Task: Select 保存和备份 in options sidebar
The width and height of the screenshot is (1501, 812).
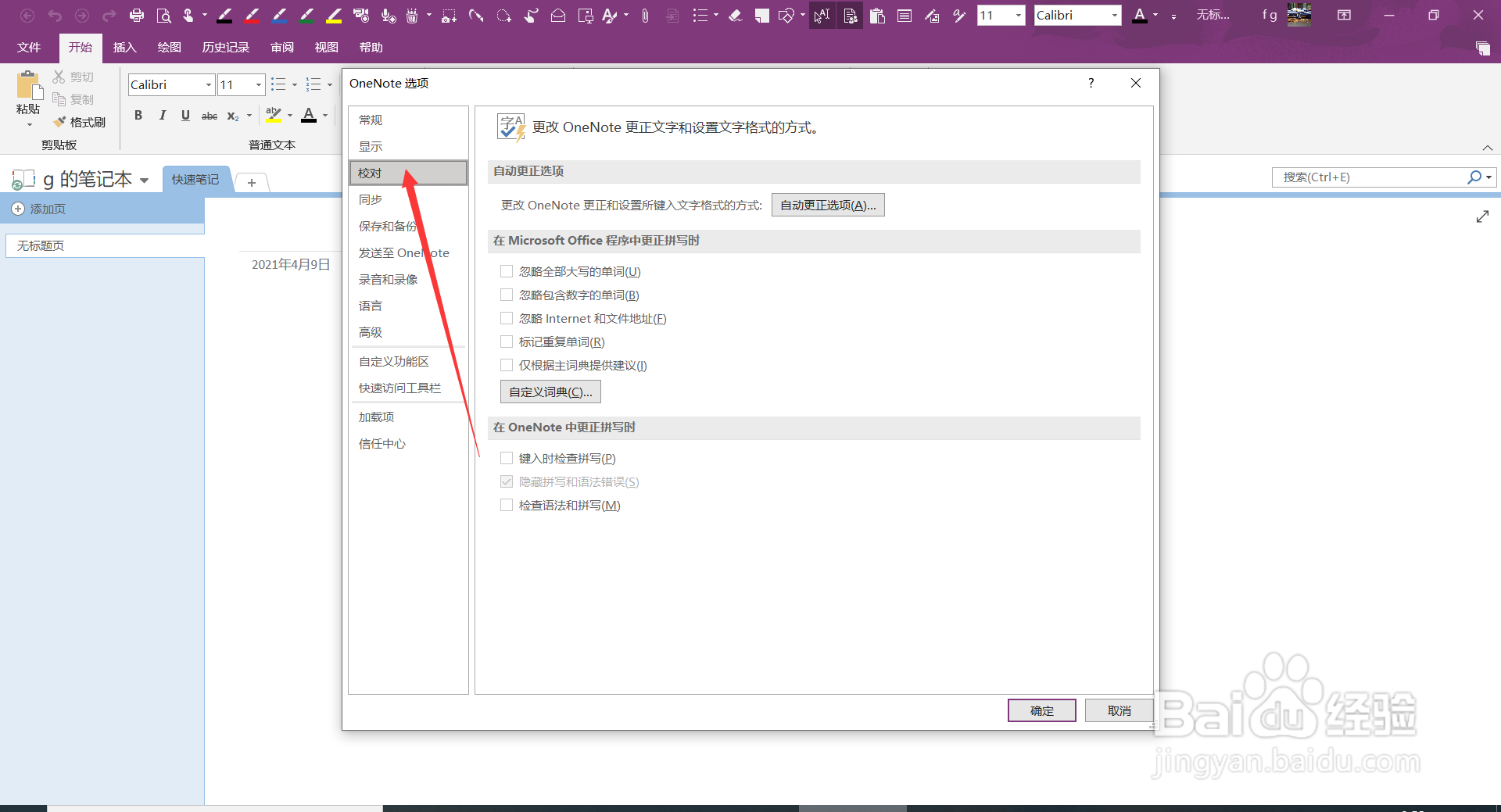Action: 408,226
